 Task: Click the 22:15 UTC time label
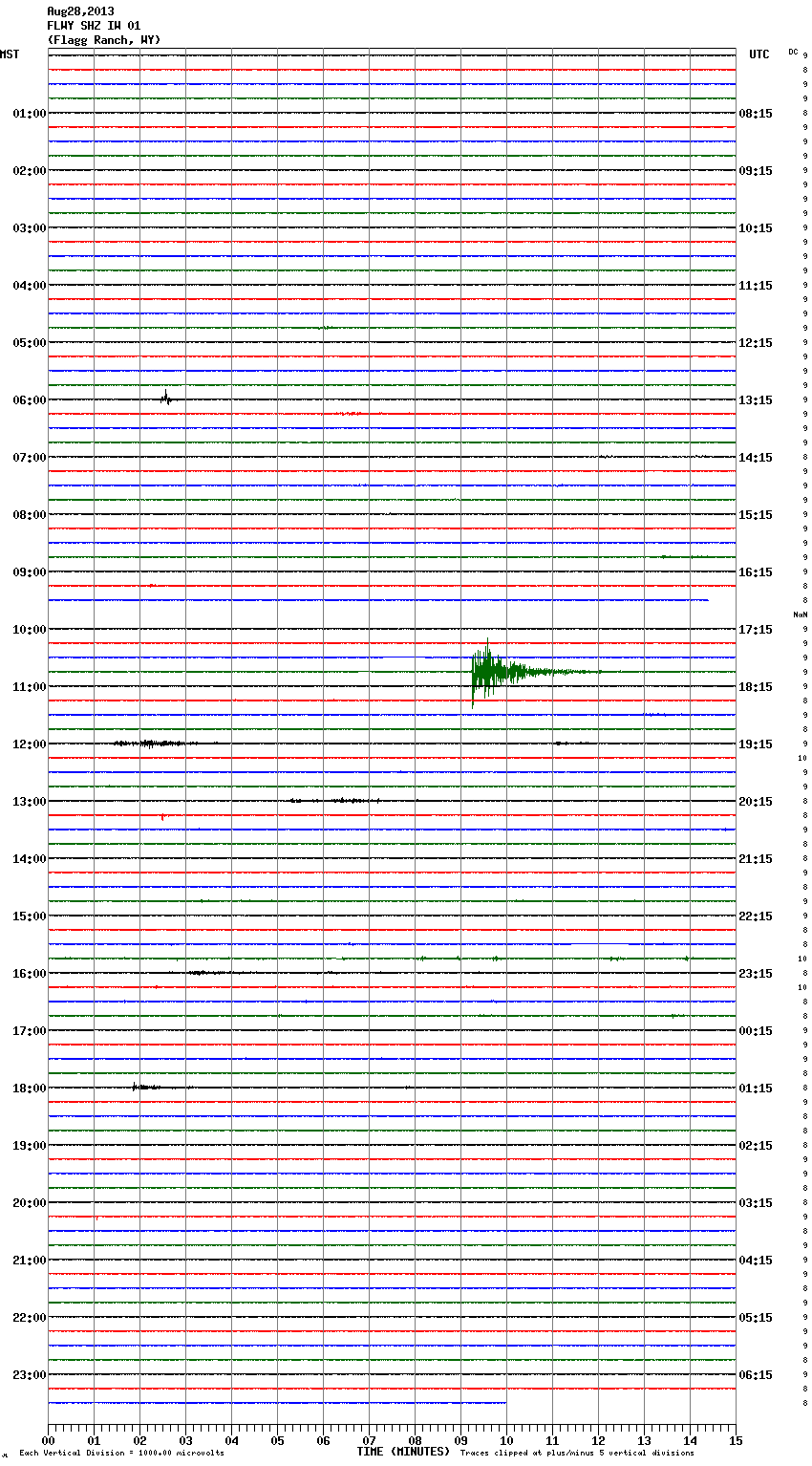(x=756, y=916)
